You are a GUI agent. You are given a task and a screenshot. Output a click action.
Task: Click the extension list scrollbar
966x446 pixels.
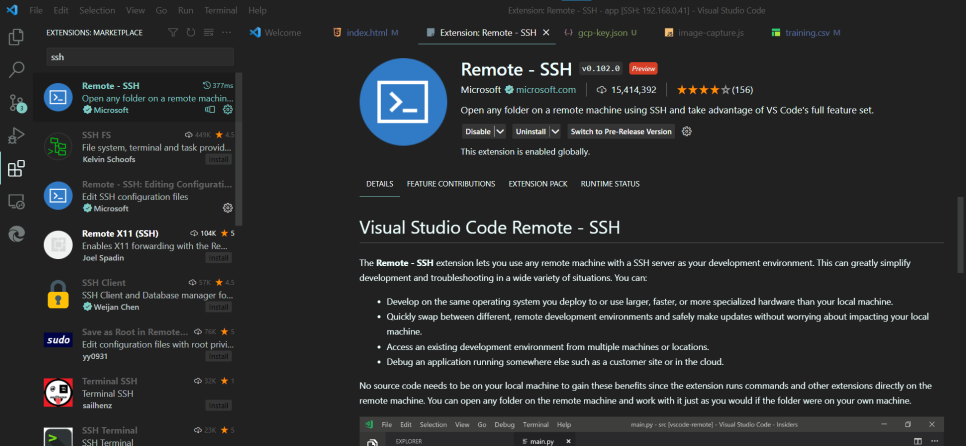240,149
